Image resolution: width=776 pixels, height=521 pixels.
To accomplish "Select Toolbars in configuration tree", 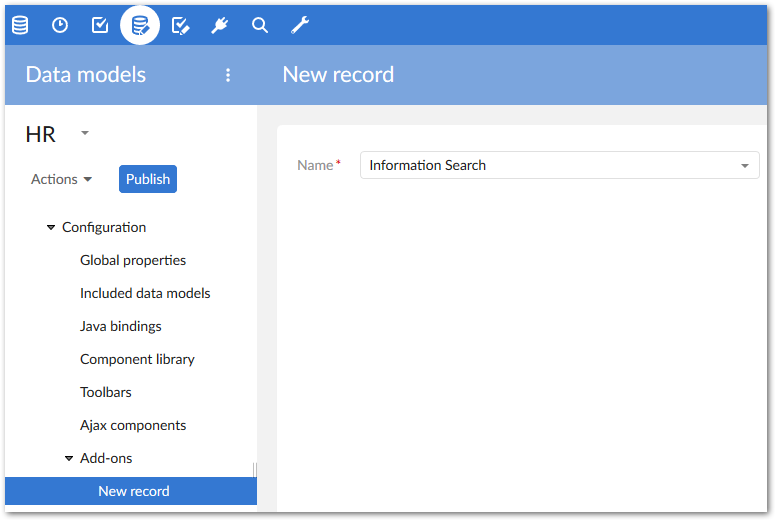I will [105, 392].
